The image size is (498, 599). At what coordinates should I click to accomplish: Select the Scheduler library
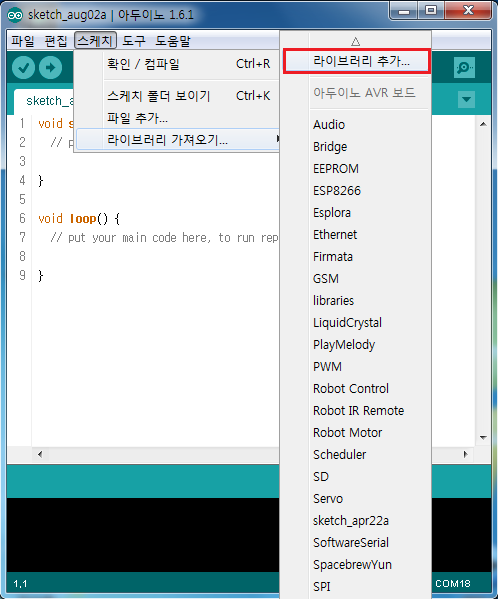357,455
